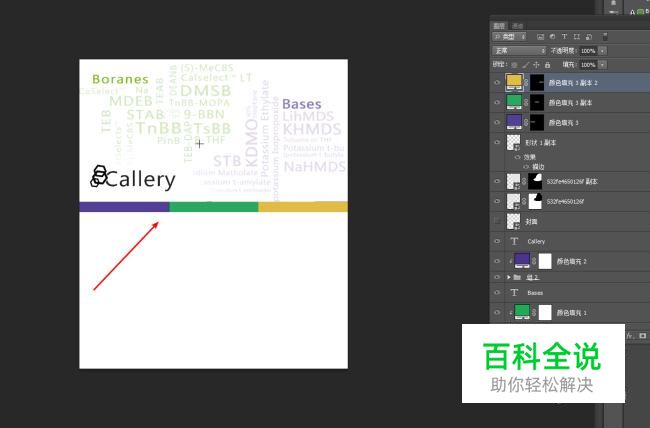Click the add layer mask button

pos(643,336)
